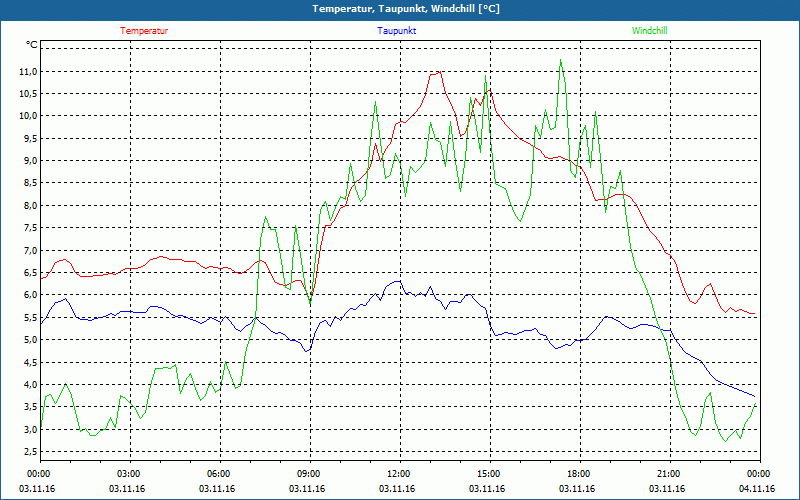The height and width of the screenshot is (500, 800).
Task: Click the red Temperatur legend label
Action: click(144, 31)
